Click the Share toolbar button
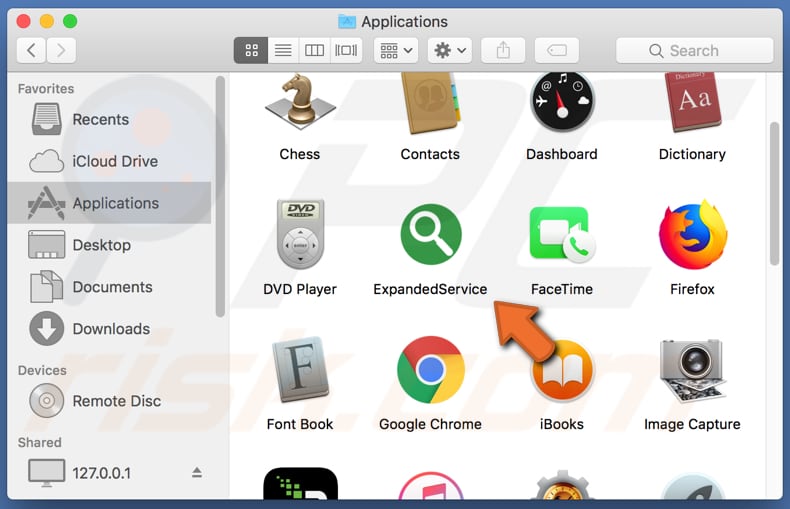The image size is (790, 509). coord(503,50)
